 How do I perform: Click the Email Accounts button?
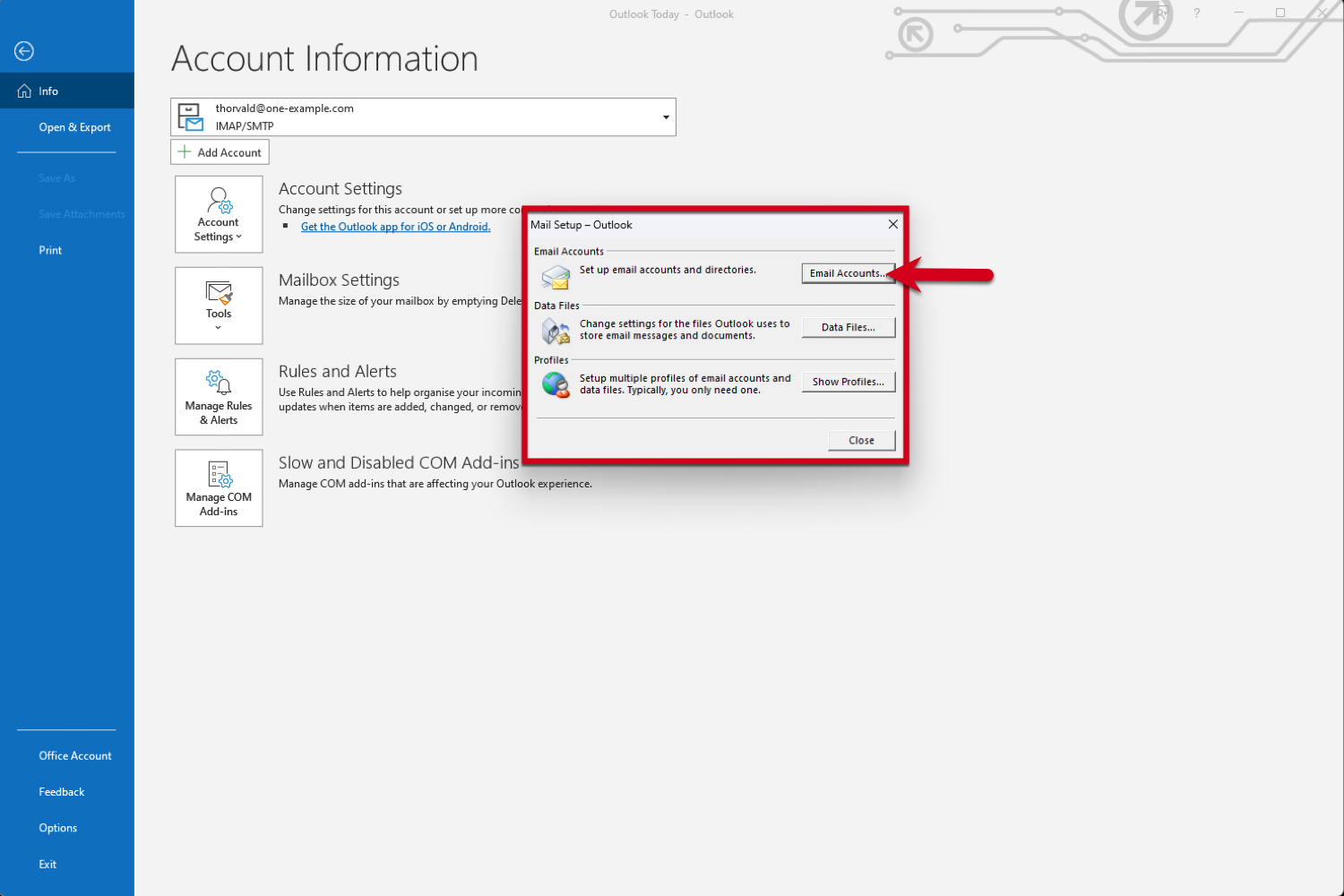coord(847,272)
